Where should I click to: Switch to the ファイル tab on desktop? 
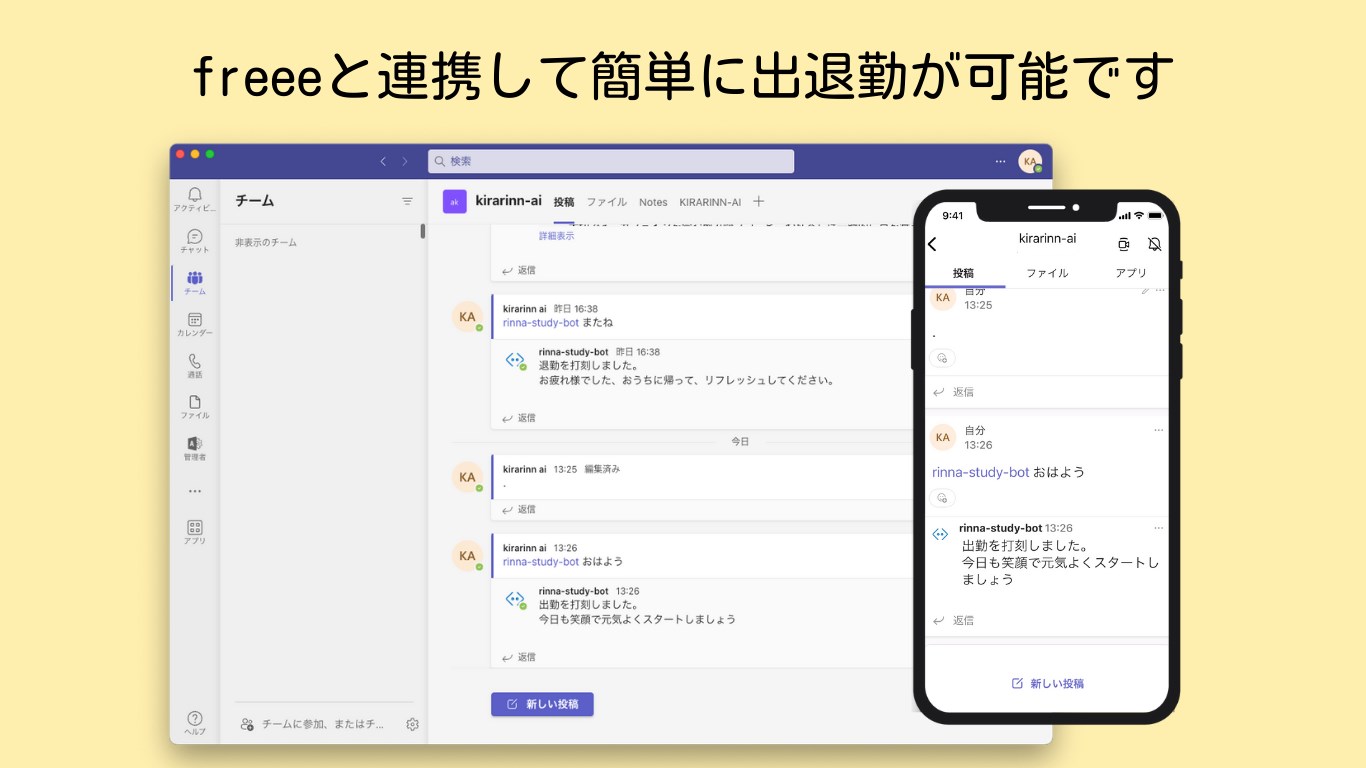tap(606, 202)
